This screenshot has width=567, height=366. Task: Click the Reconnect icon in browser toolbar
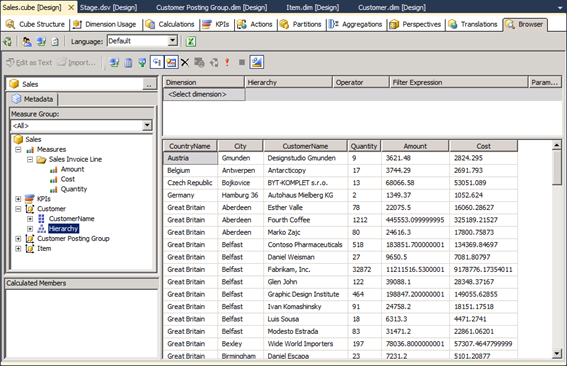[41, 42]
